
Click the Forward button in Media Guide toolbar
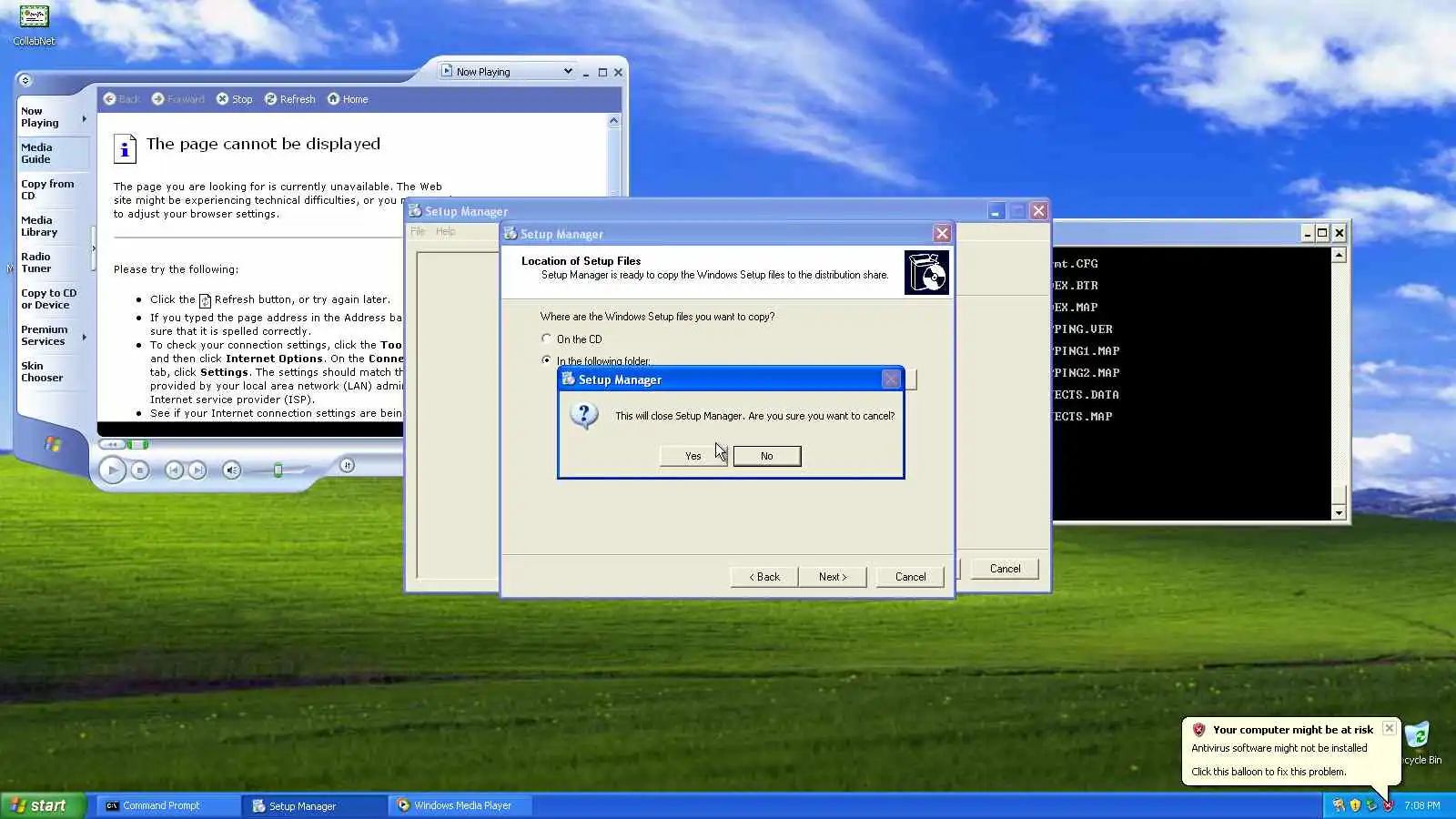click(178, 99)
